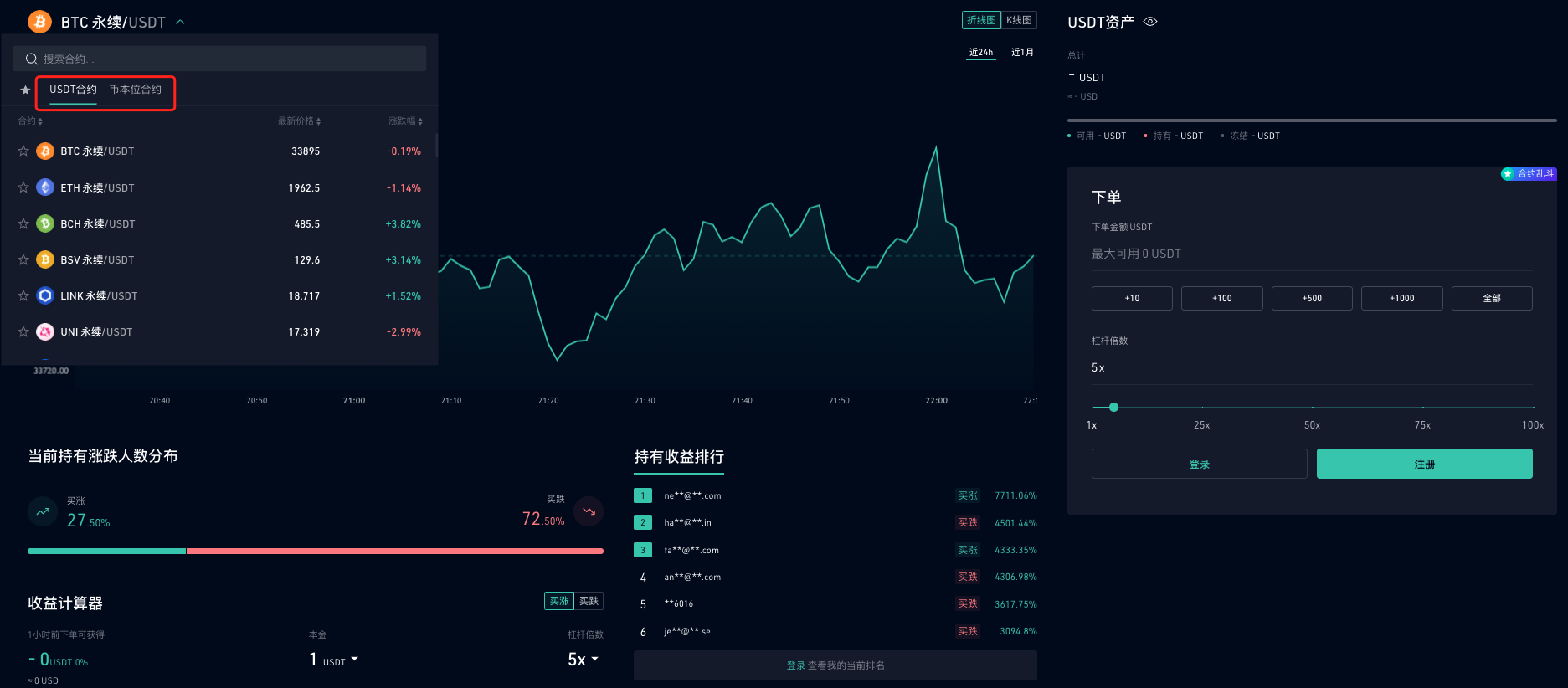The width and height of the screenshot is (1568, 688).
Task: Click the green 买涨 uptrend icon
Action: (x=43, y=511)
